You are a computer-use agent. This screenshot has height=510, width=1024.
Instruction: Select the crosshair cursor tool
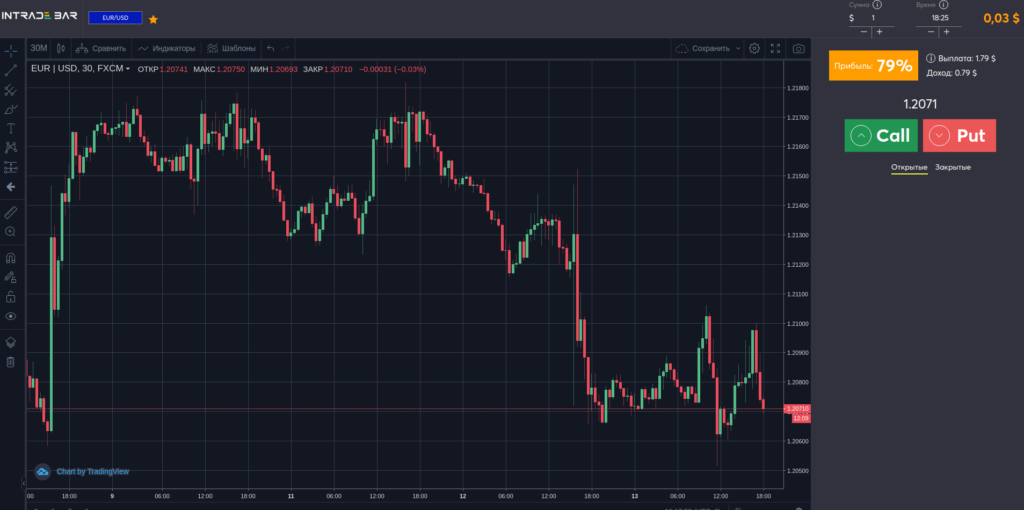click(11, 51)
